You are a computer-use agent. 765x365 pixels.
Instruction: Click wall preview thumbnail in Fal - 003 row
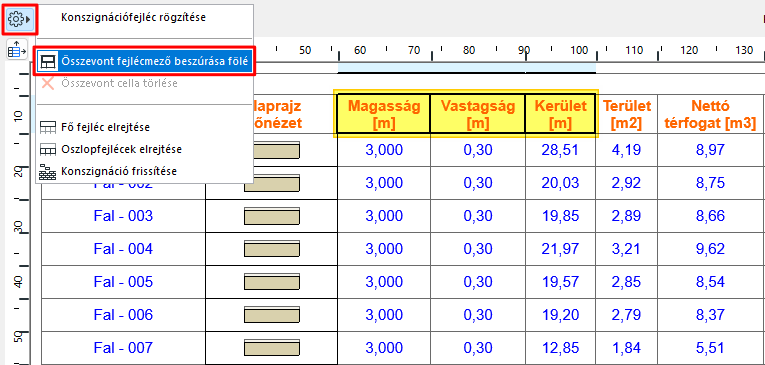[x=272, y=216]
